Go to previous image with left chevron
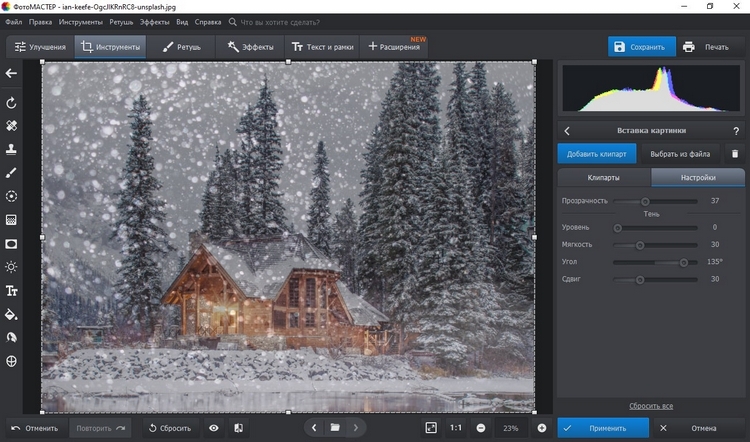This screenshot has width=750, height=442. coord(313,428)
